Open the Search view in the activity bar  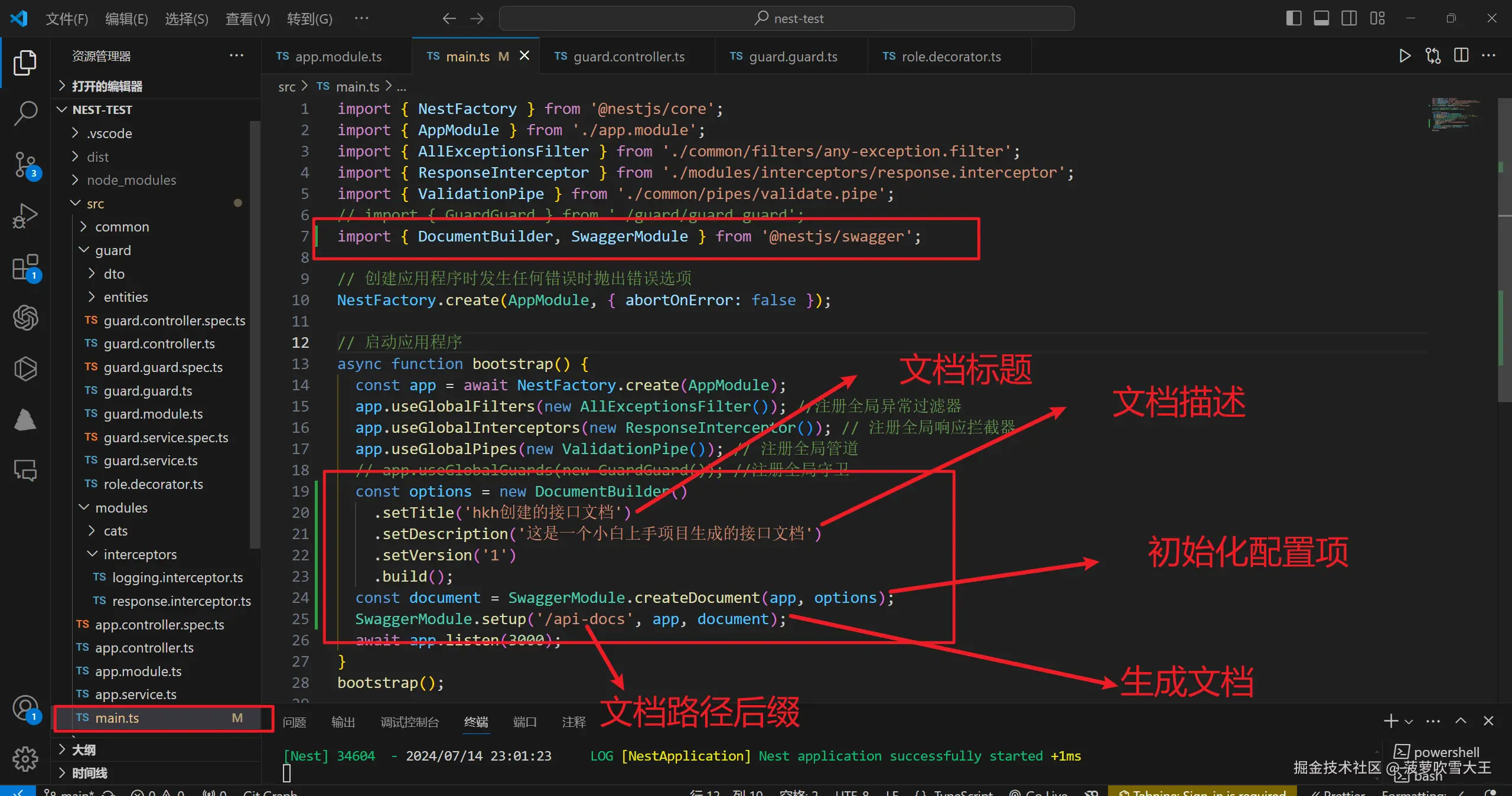[25, 112]
